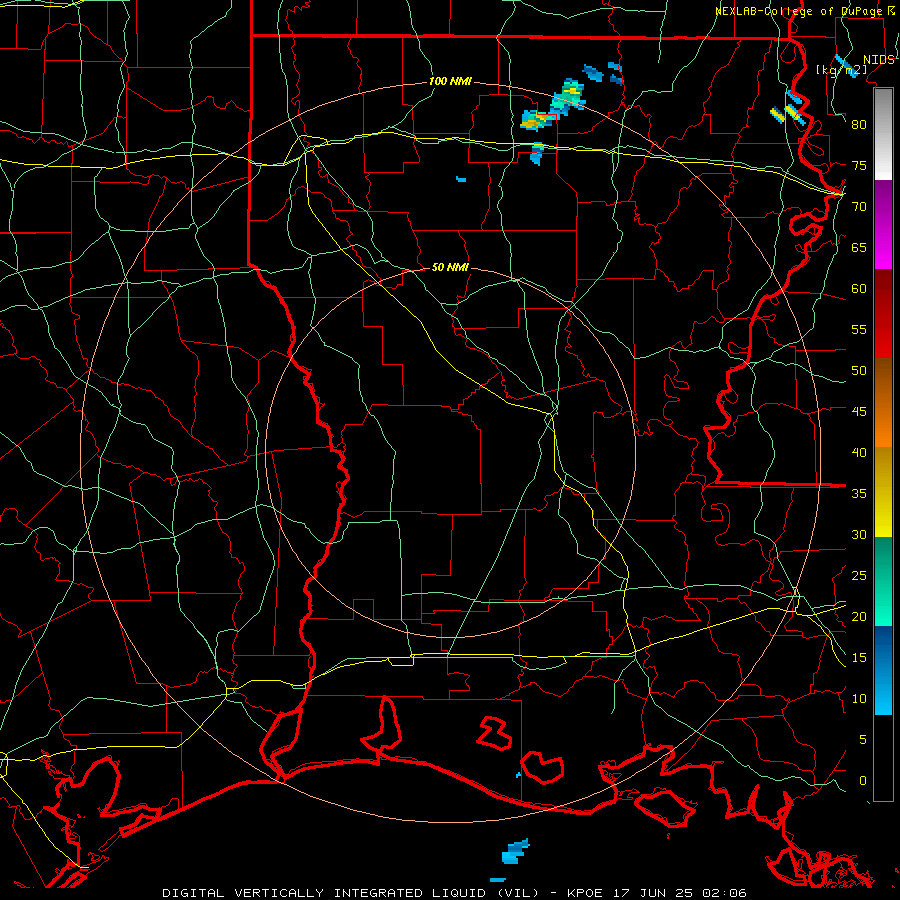900x900 pixels.
Task: Click the "100 NMI" range ring label
Action: pyautogui.click(x=450, y=82)
